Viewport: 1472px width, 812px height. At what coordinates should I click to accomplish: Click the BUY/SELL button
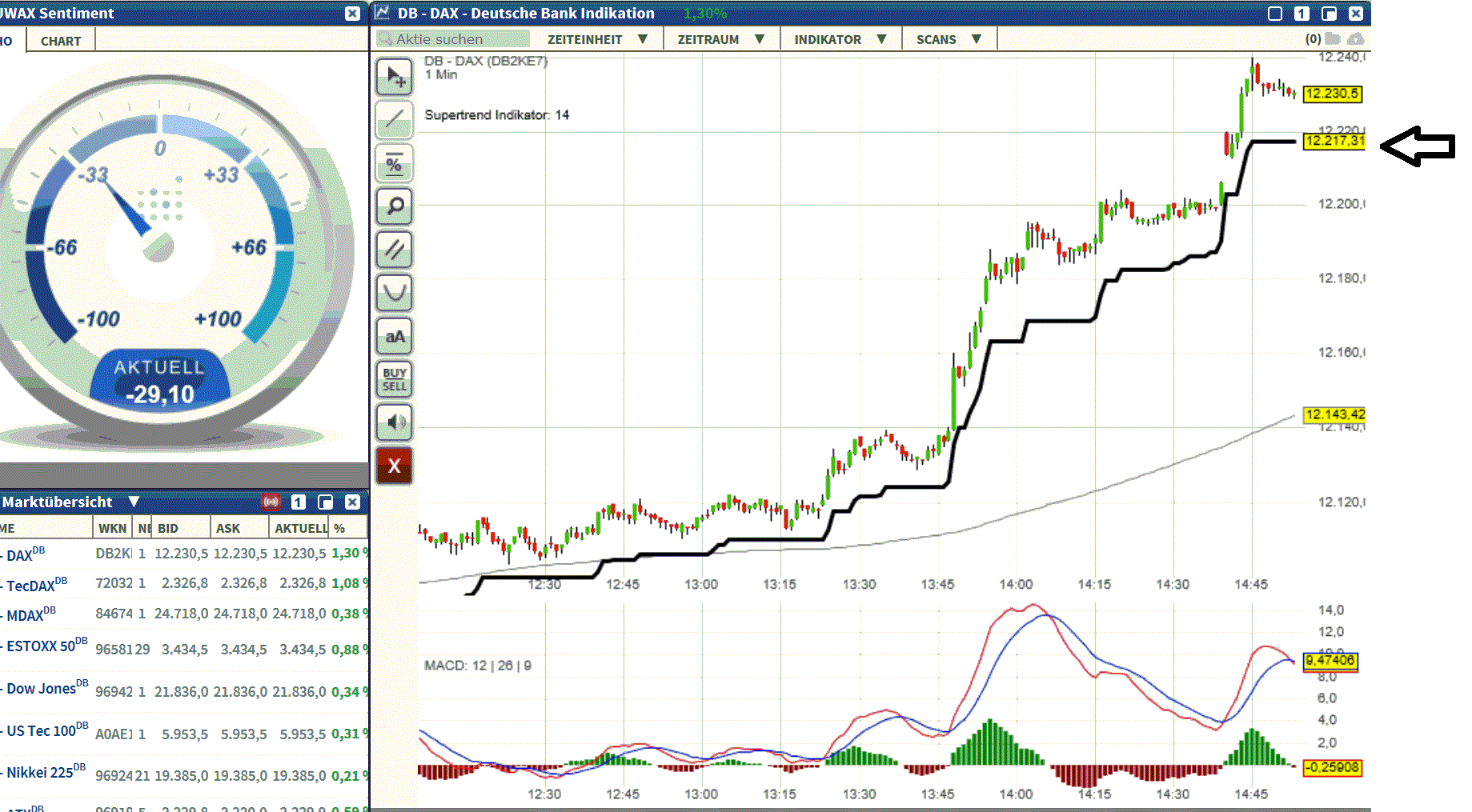tap(394, 379)
